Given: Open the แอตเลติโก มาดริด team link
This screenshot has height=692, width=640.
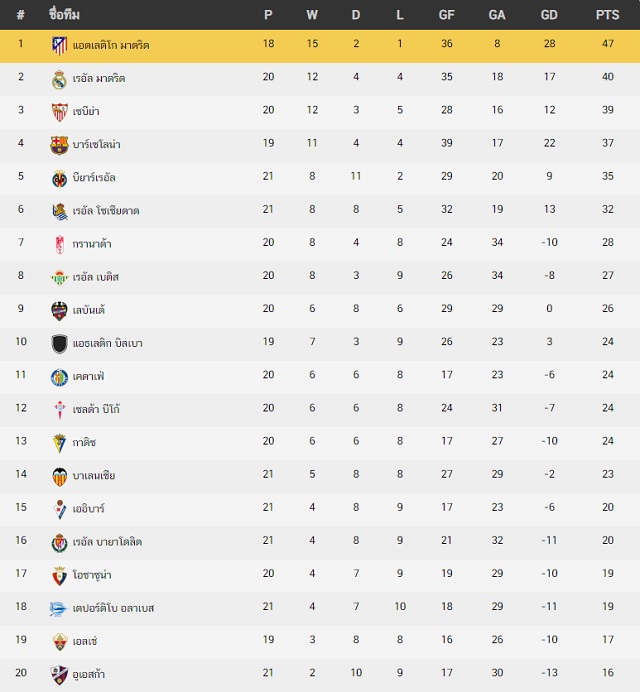Looking at the screenshot, I should point(111,45).
